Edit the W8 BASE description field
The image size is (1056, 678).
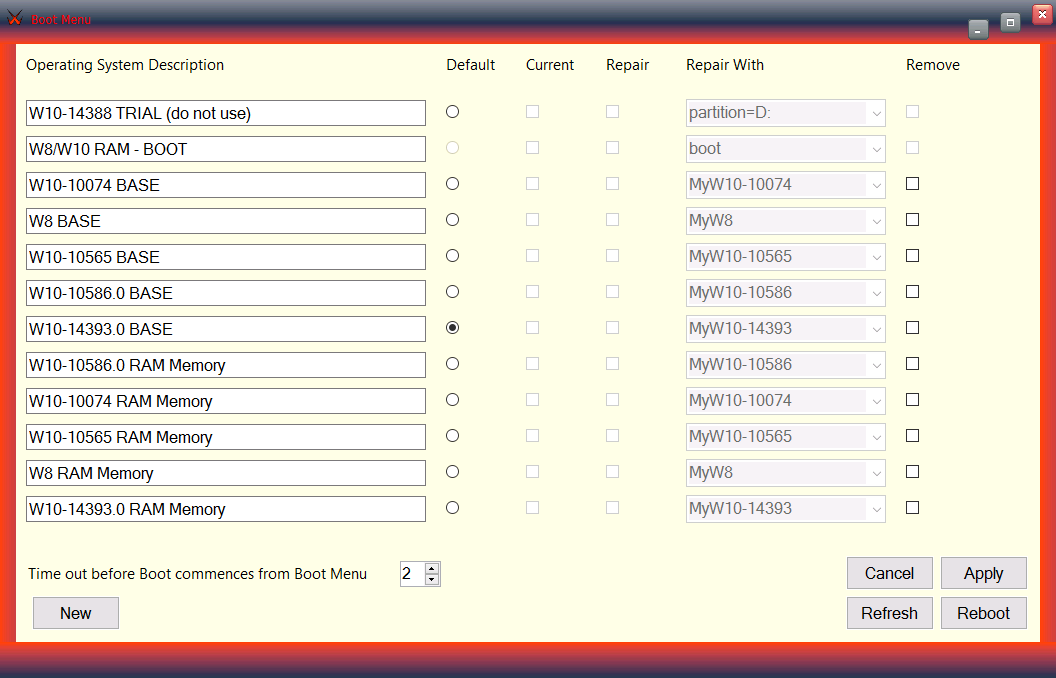[x=226, y=221]
